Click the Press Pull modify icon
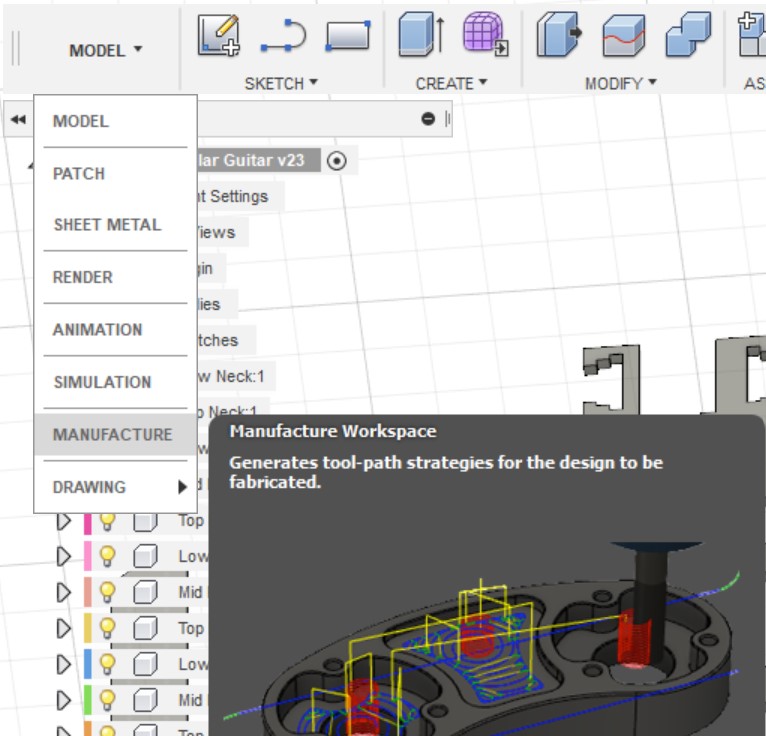Viewport: 766px width, 736px height. pos(559,34)
